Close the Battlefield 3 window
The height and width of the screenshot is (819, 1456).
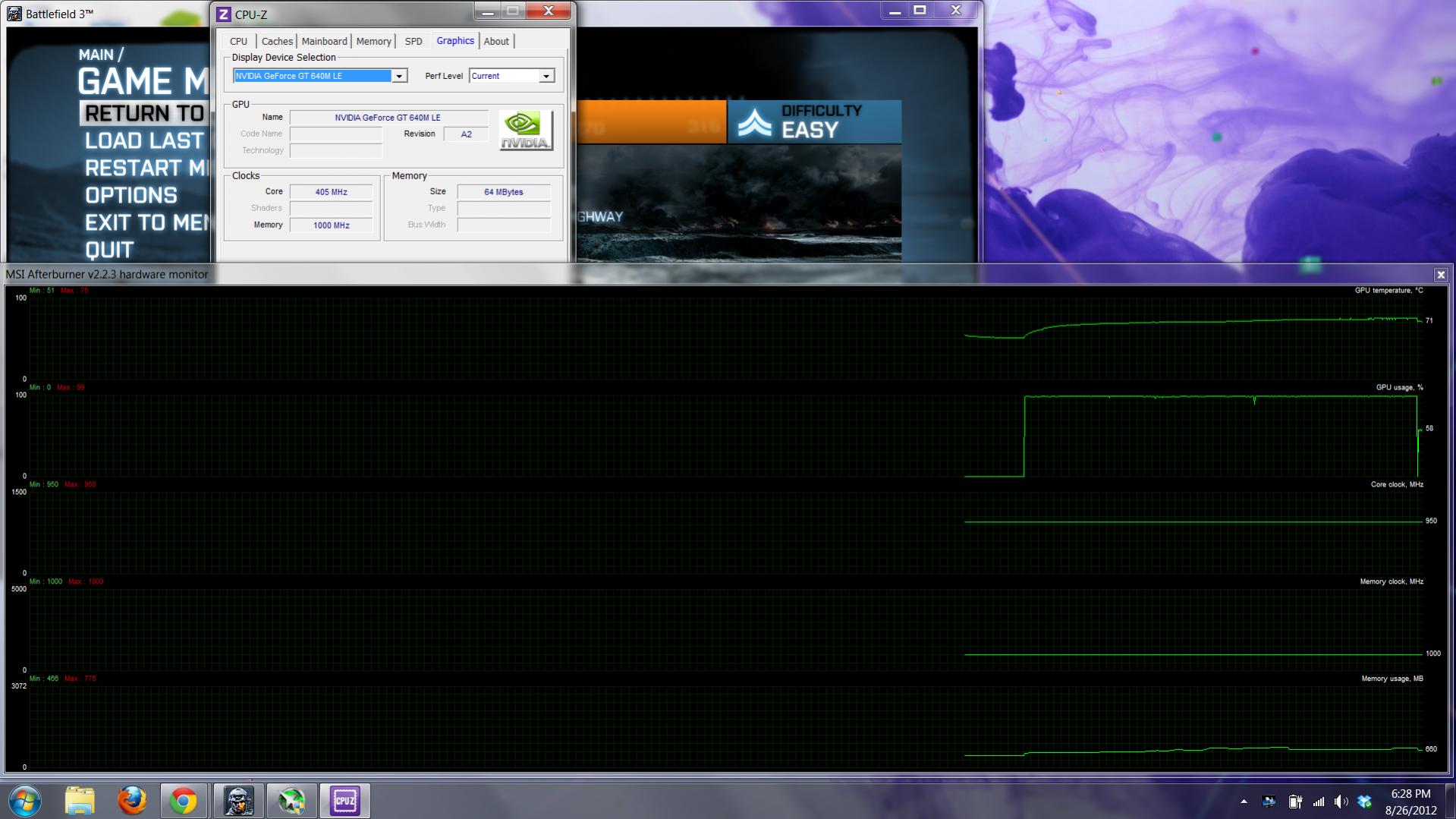[956, 11]
